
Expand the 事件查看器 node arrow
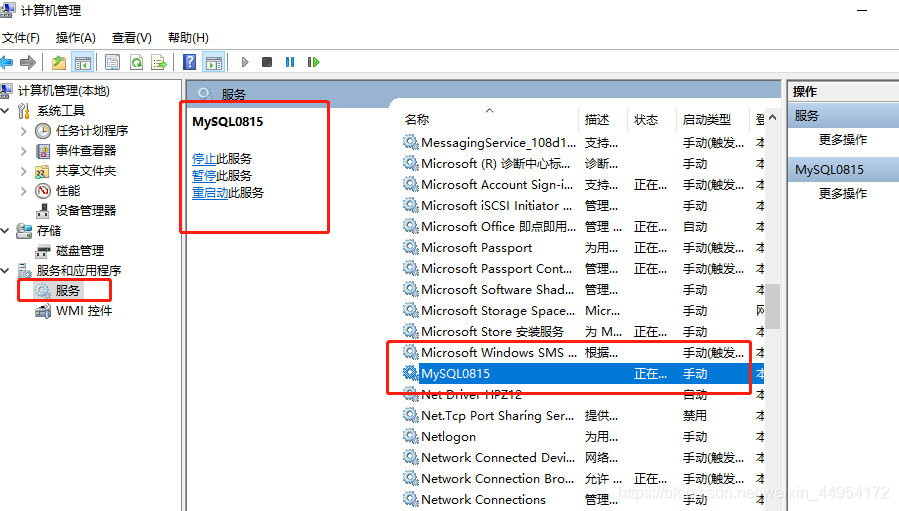click(24, 151)
